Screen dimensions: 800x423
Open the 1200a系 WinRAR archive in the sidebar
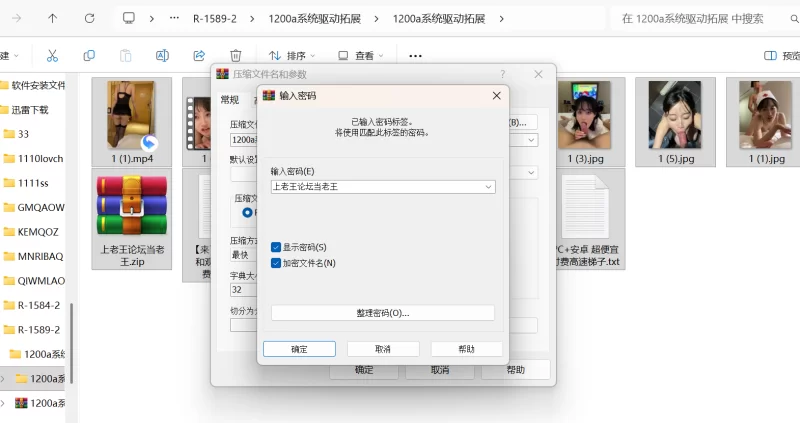(x=39, y=403)
